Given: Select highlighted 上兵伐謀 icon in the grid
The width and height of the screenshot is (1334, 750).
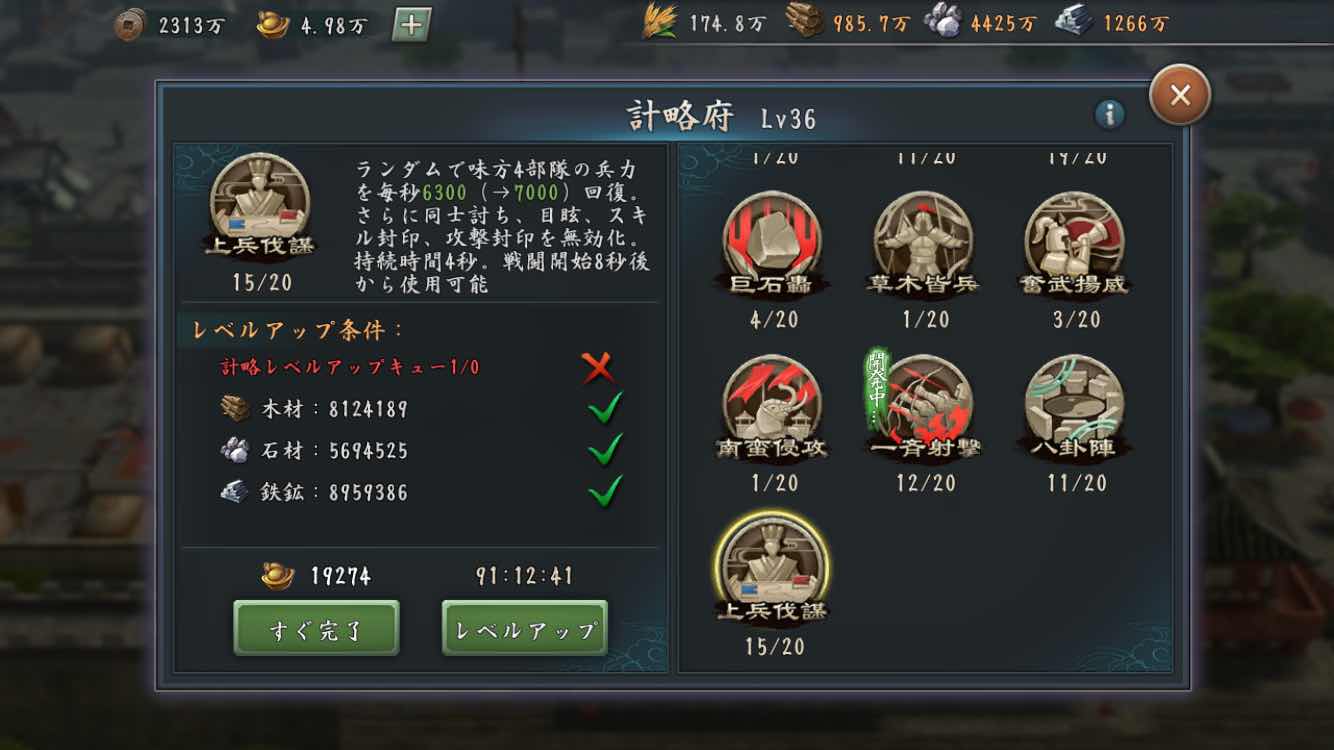Looking at the screenshot, I should coord(773,568).
